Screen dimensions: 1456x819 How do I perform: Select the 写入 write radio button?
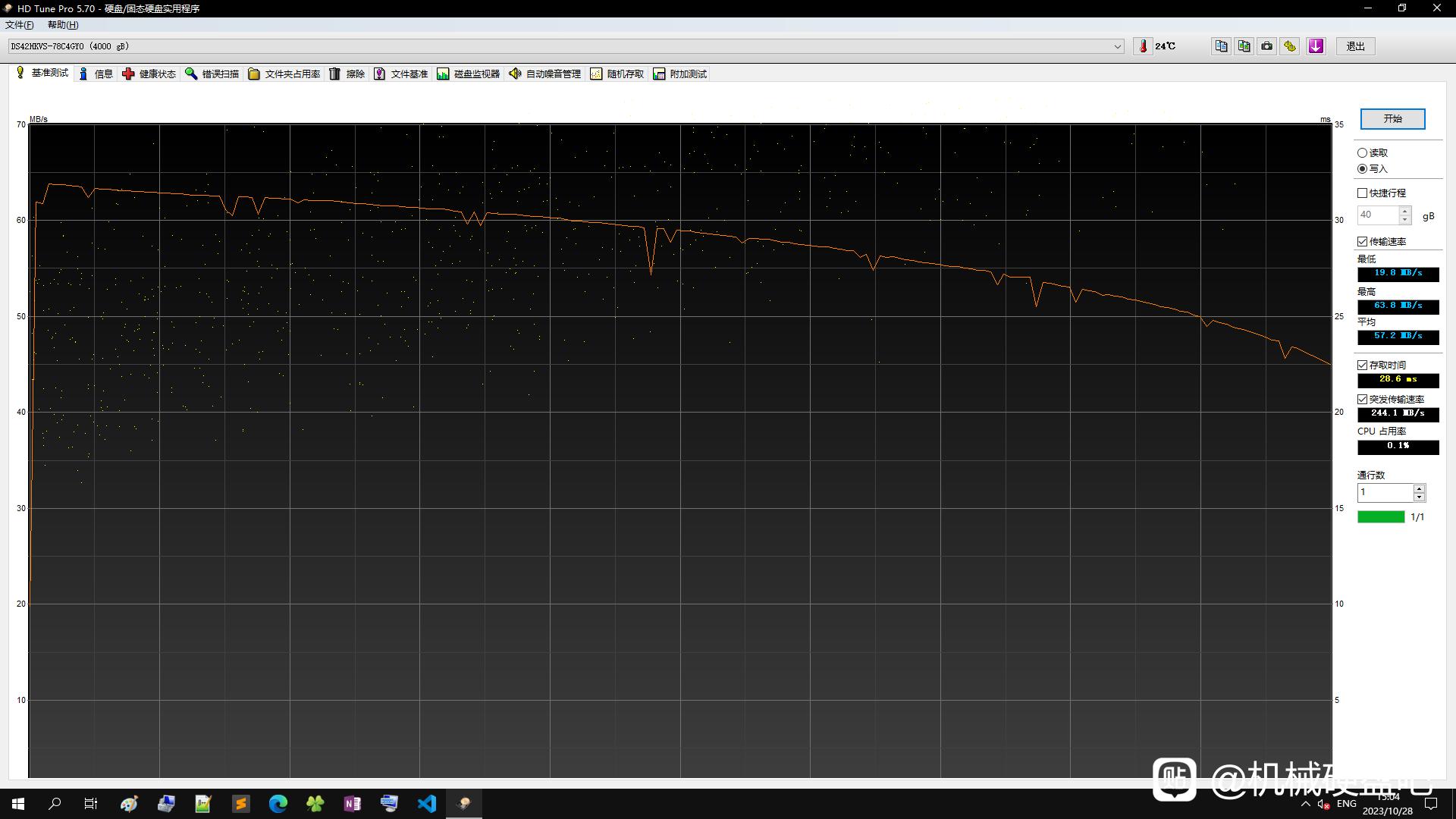(x=1373, y=168)
